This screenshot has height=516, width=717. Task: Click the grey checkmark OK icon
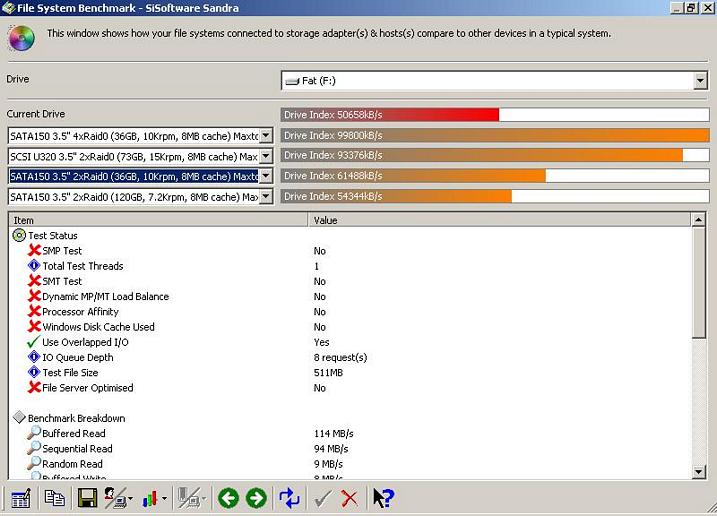[323, 499]
